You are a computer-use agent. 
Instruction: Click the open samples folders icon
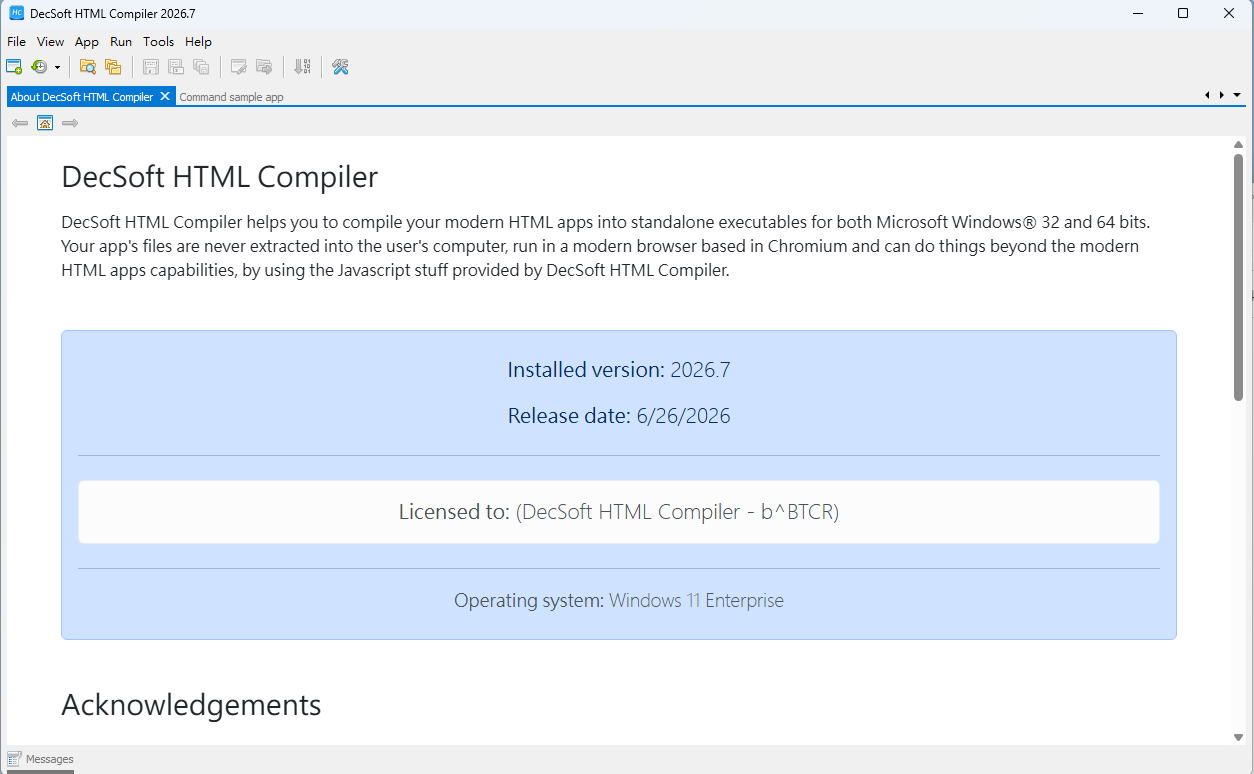[x=113, y=67]
